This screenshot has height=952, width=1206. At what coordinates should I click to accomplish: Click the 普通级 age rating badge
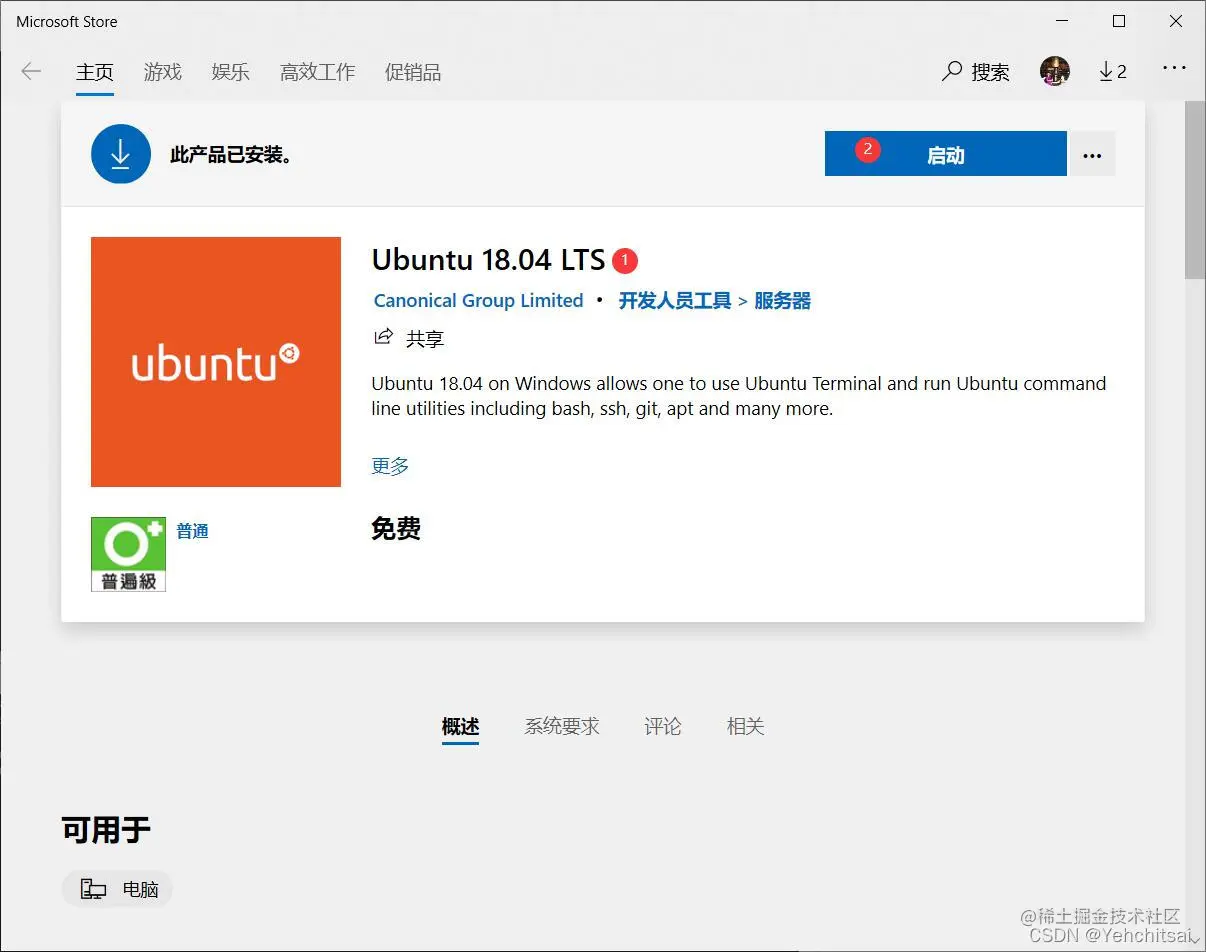(x=128, y=554)
